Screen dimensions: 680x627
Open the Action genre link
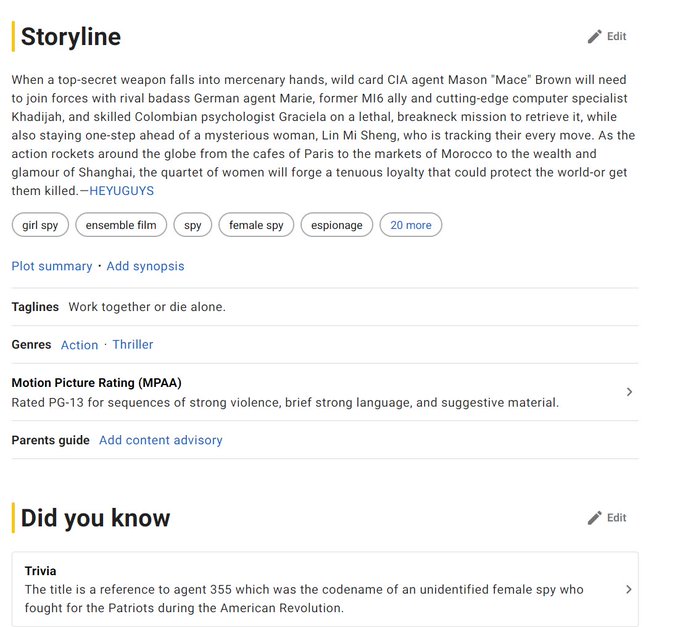[x=79, y=345]
